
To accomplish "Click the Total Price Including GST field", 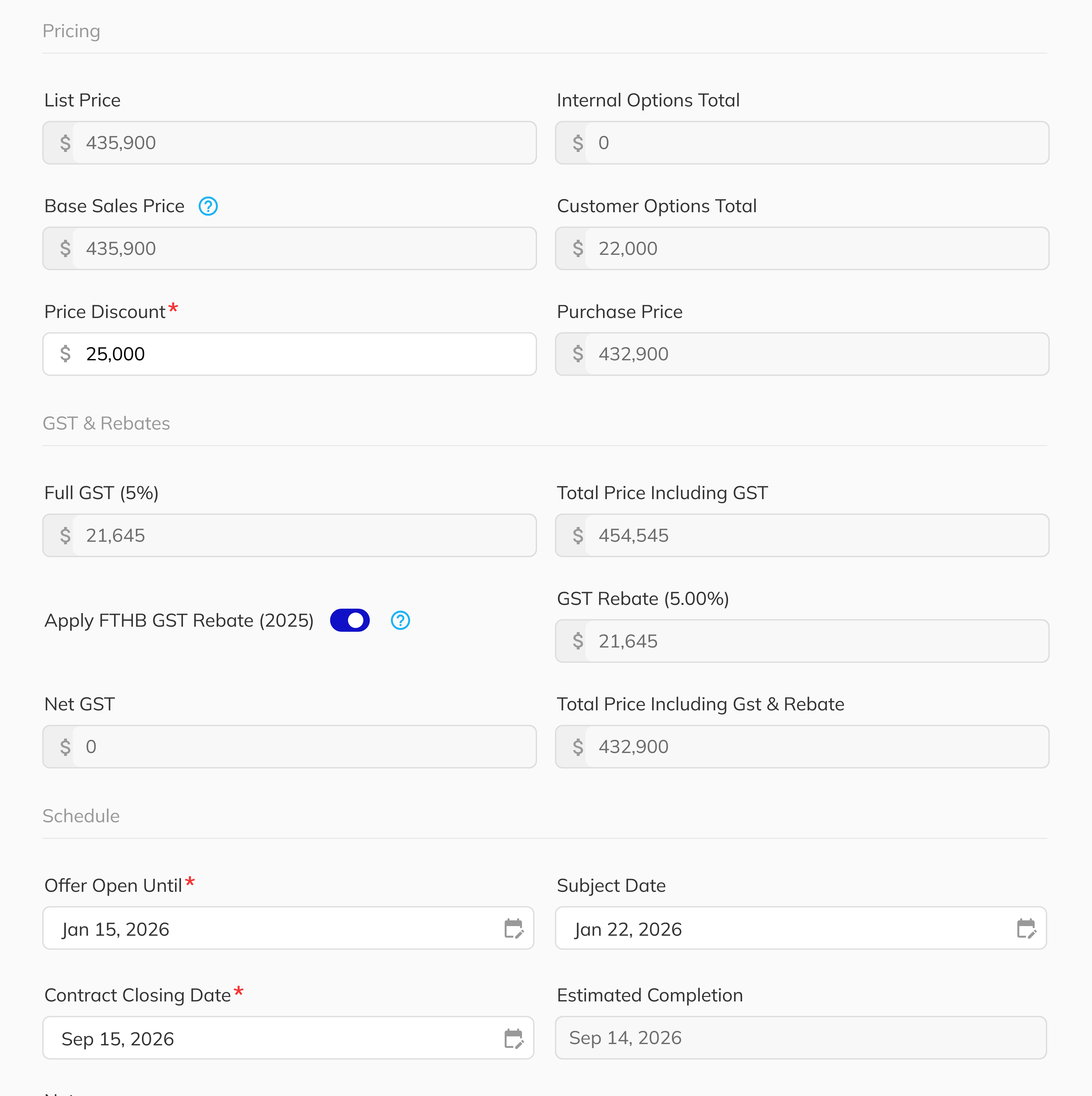I will (x=802, y=536).
